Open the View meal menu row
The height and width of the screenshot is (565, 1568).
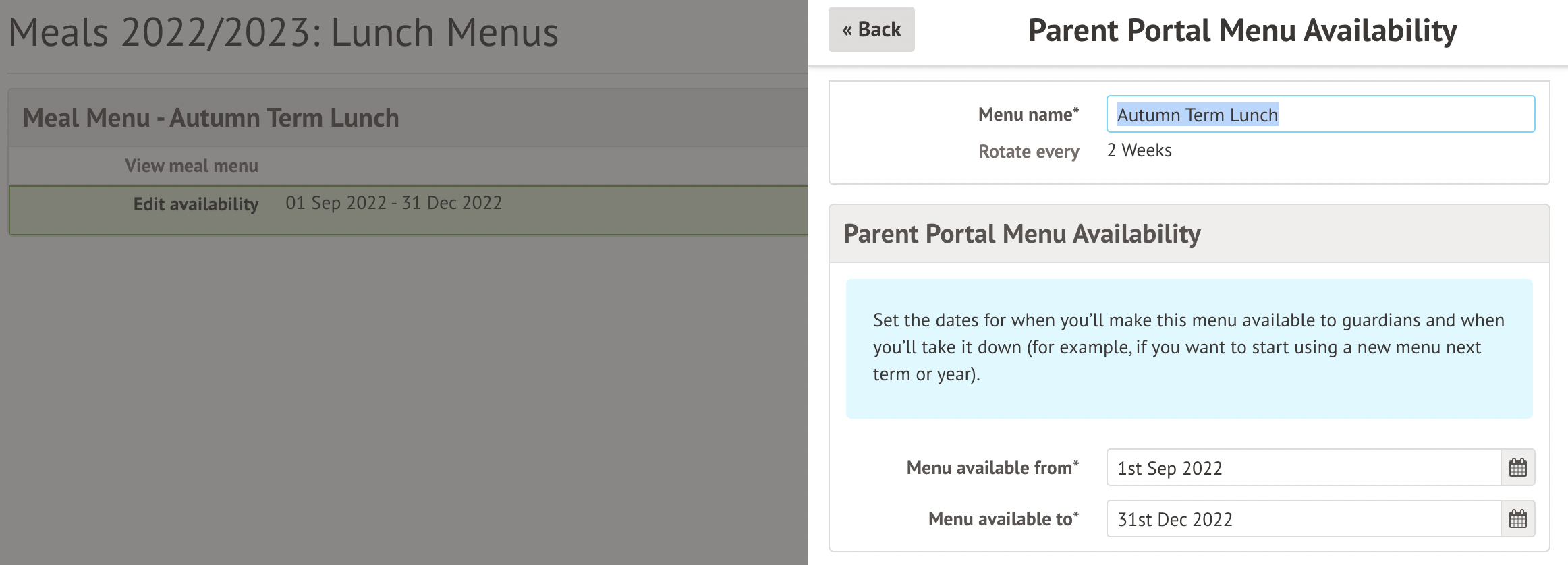tap(192, 166)
